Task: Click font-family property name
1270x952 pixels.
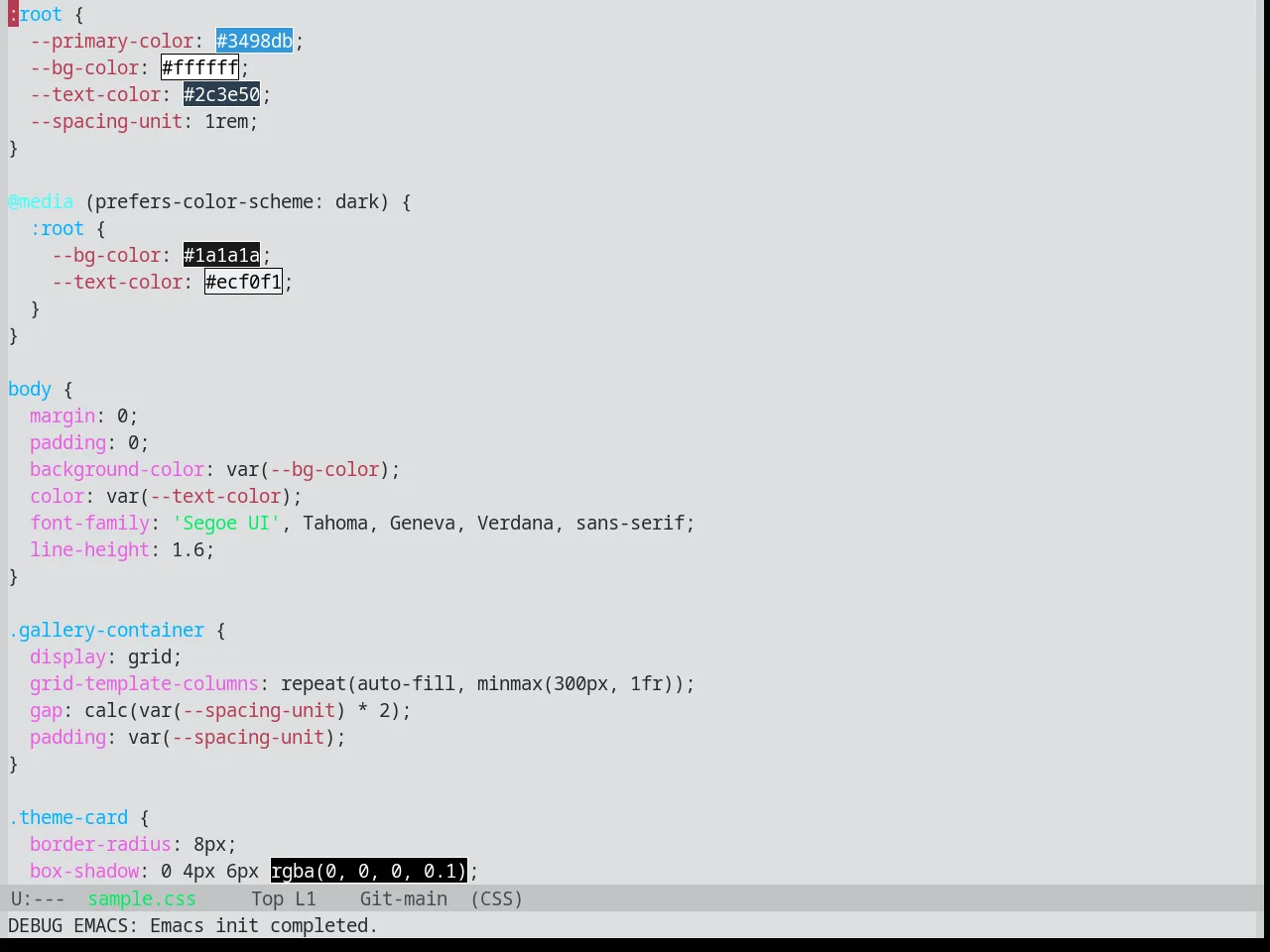Action: 89,523
